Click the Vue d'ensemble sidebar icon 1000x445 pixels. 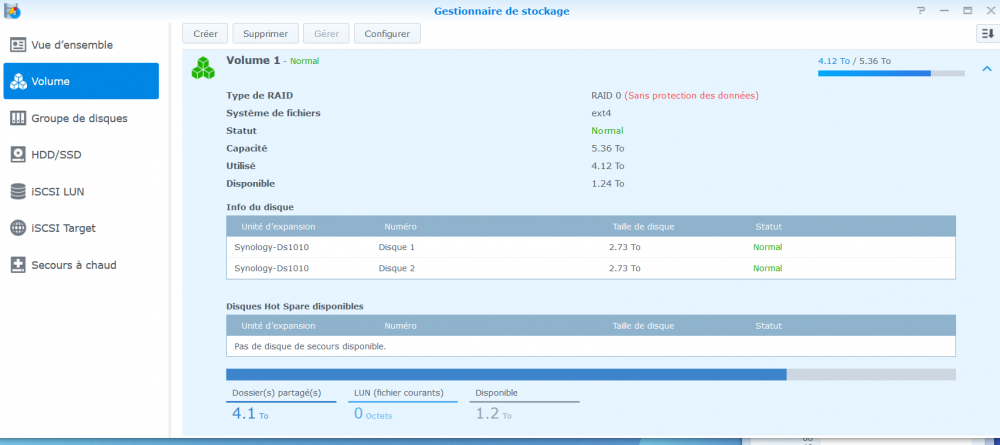[x=18, y=45]
